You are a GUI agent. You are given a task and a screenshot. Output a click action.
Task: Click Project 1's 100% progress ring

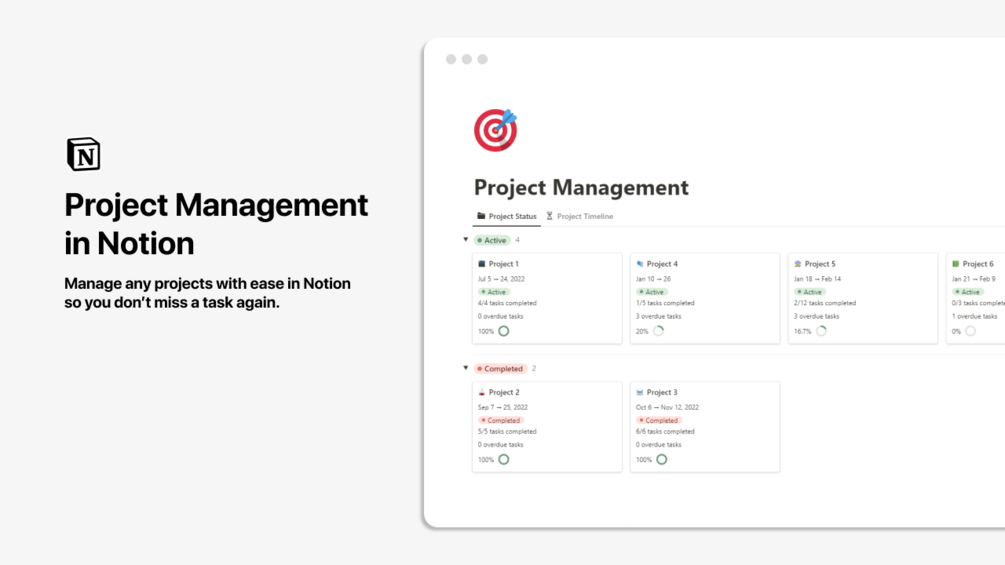[504, 331]
